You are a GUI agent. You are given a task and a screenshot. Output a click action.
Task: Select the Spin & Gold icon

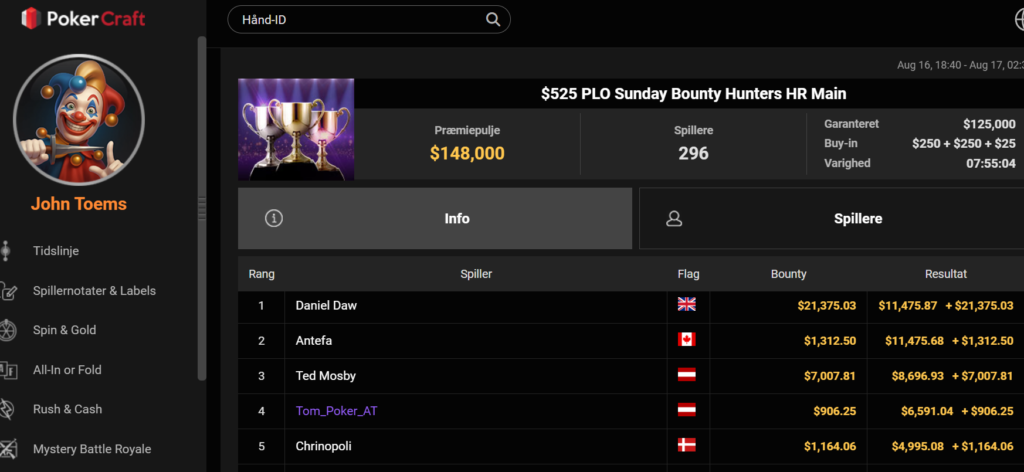7,330
